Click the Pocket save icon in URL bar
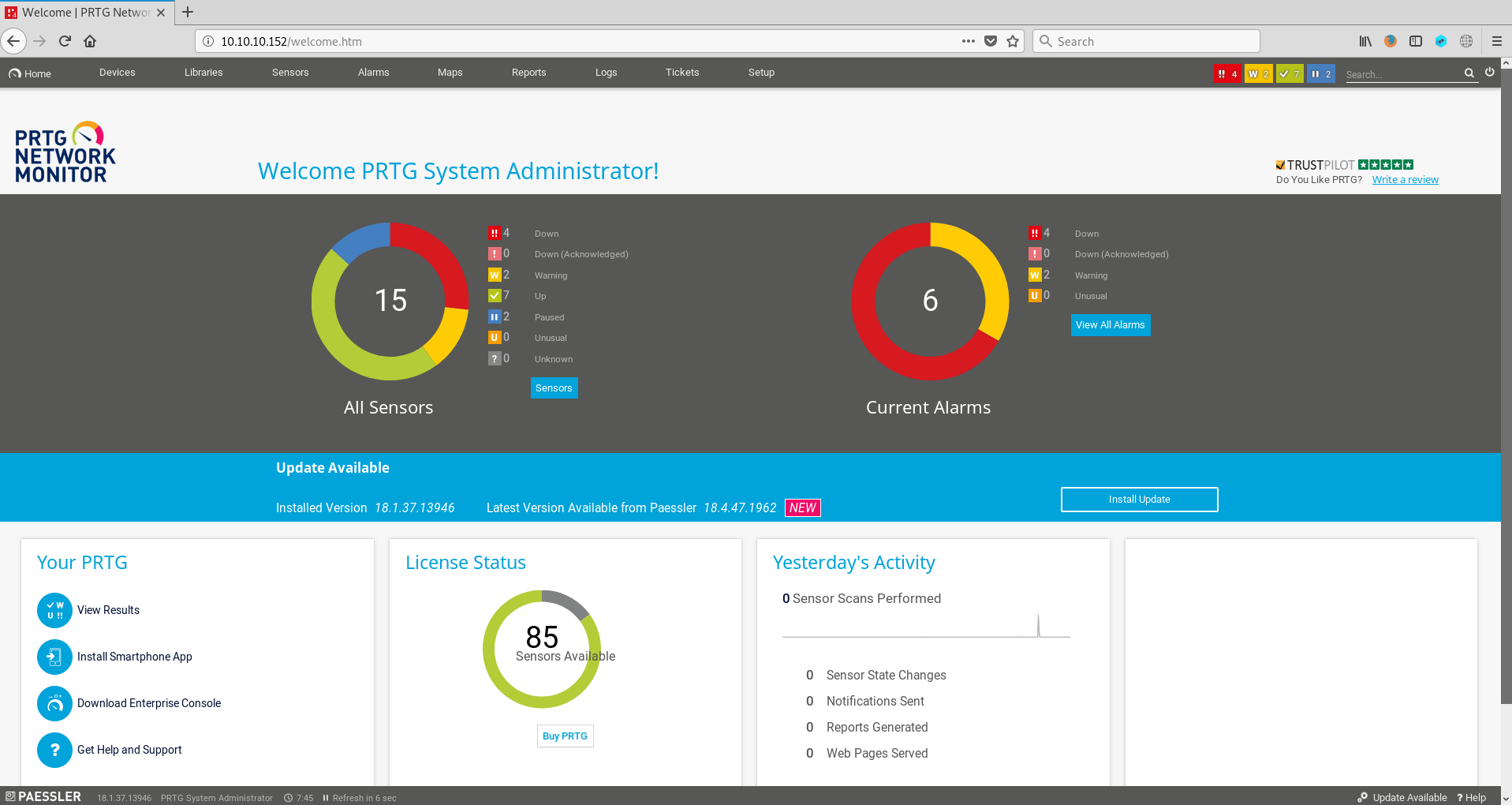This screenshot has height=805, width=1512. pyautogui.click(x=991, y=41)
